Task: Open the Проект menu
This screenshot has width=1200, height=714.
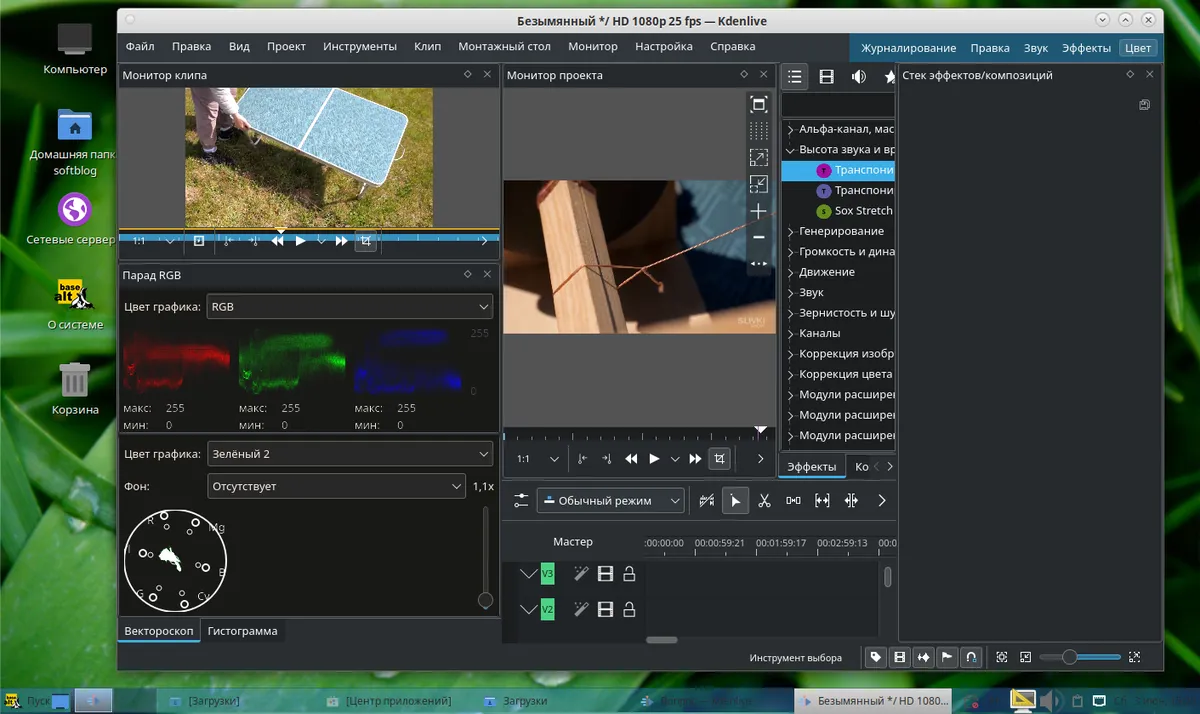Action: pos(286,46)
